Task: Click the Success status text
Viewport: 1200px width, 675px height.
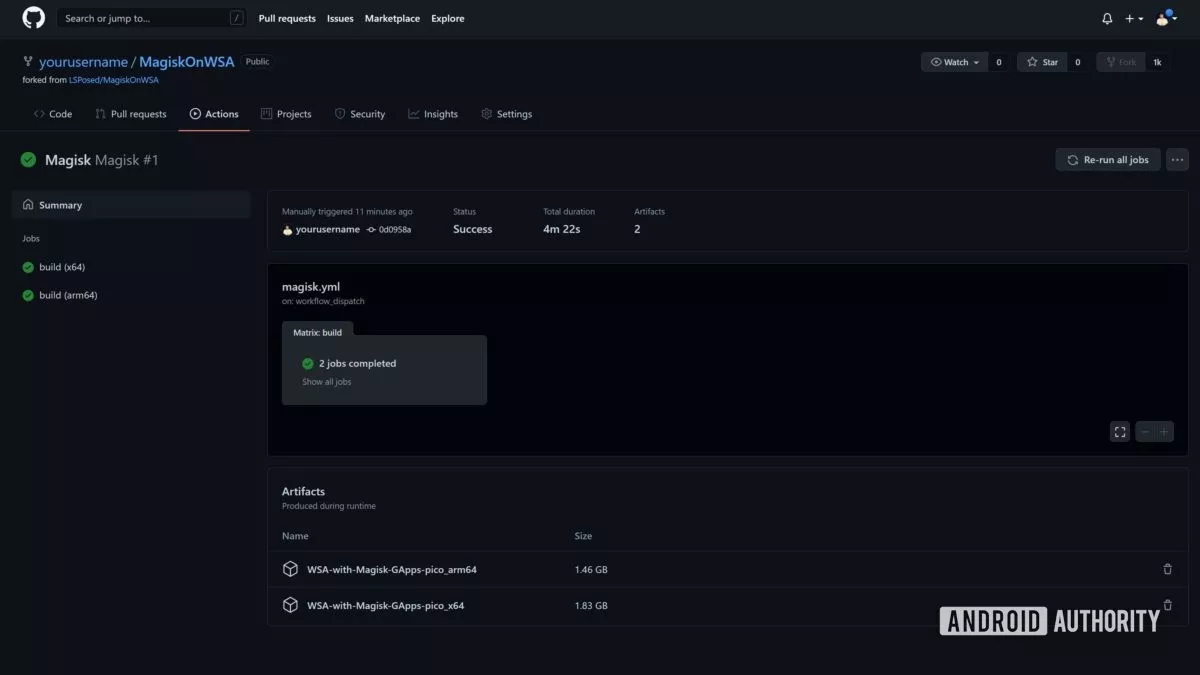Action: click(x=472, y=229)
